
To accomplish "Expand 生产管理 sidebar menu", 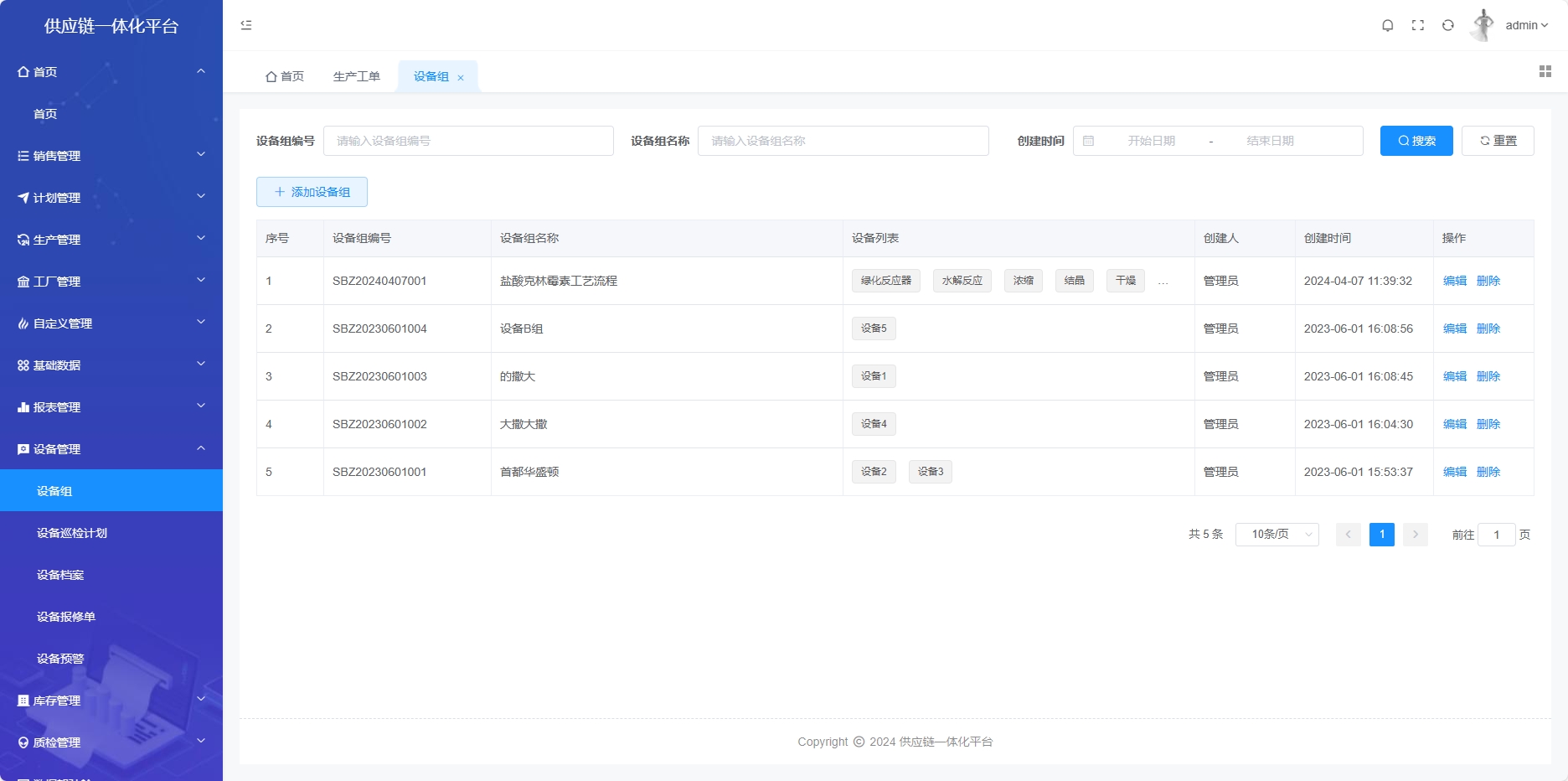I will coord(111,240).
